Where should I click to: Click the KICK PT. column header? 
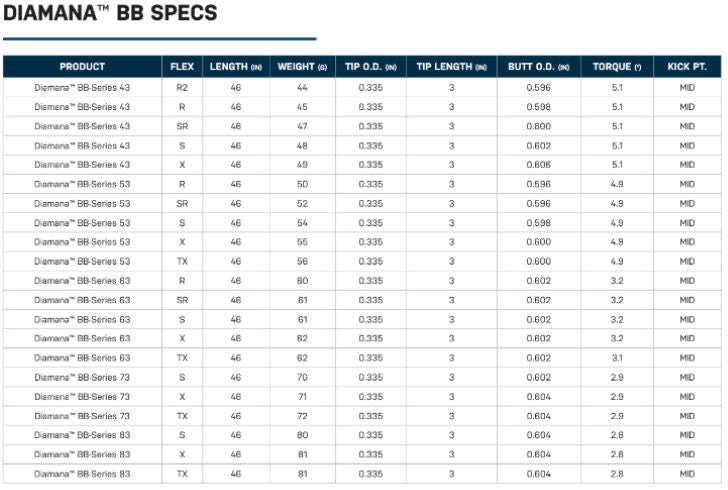(687, 67)
